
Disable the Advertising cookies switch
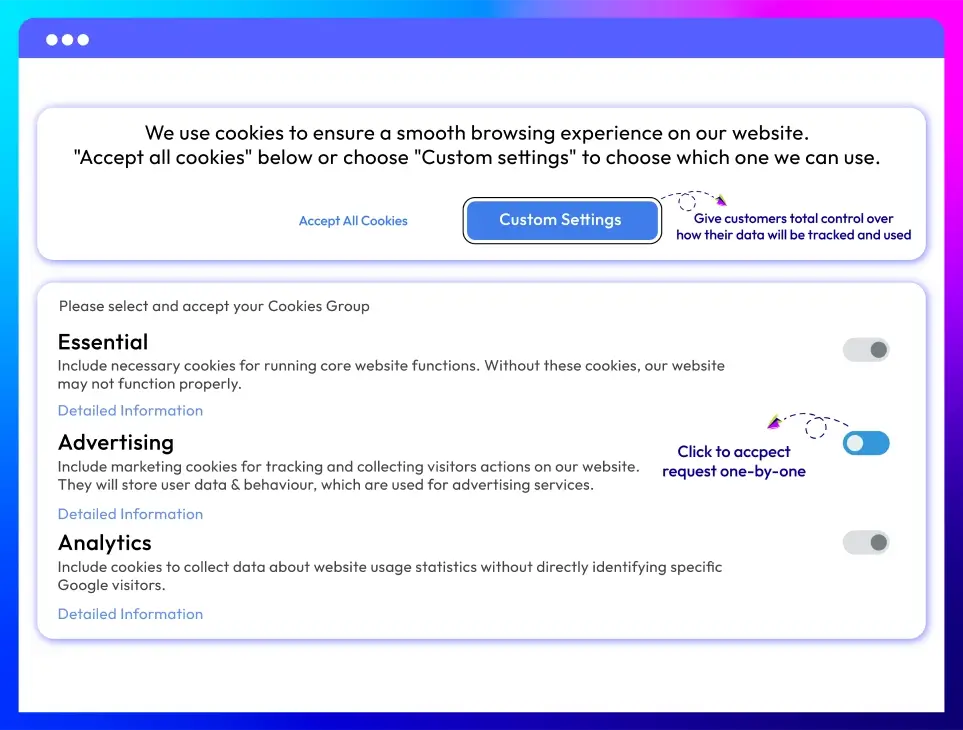(866, 443)
